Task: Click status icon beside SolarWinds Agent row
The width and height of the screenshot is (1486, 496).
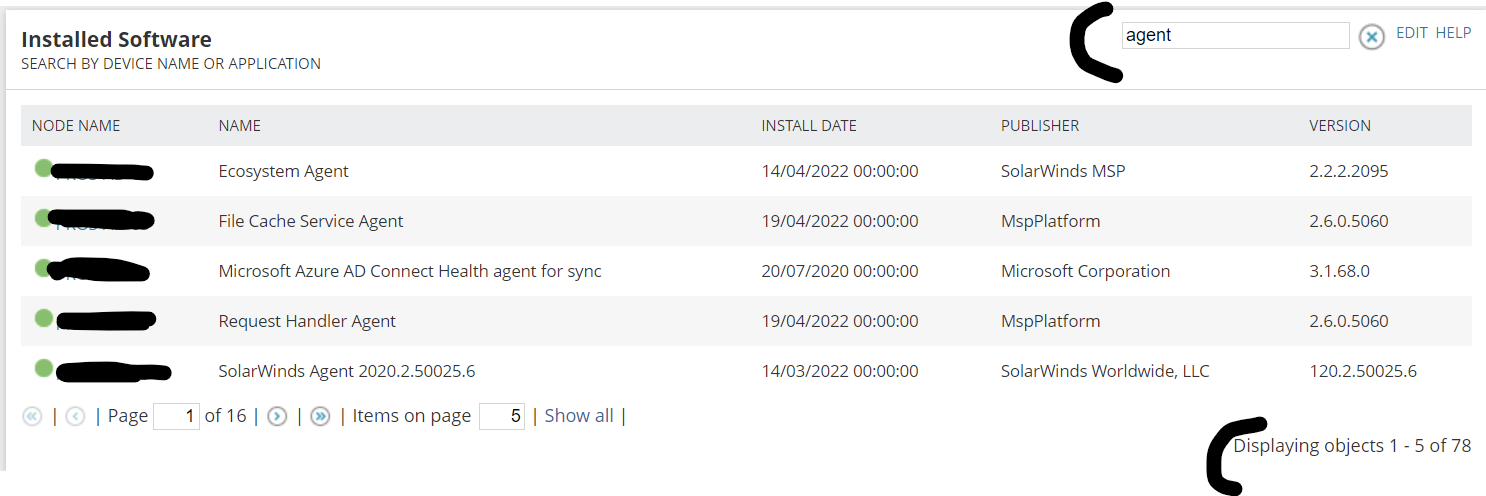Action: coord(43,368)
